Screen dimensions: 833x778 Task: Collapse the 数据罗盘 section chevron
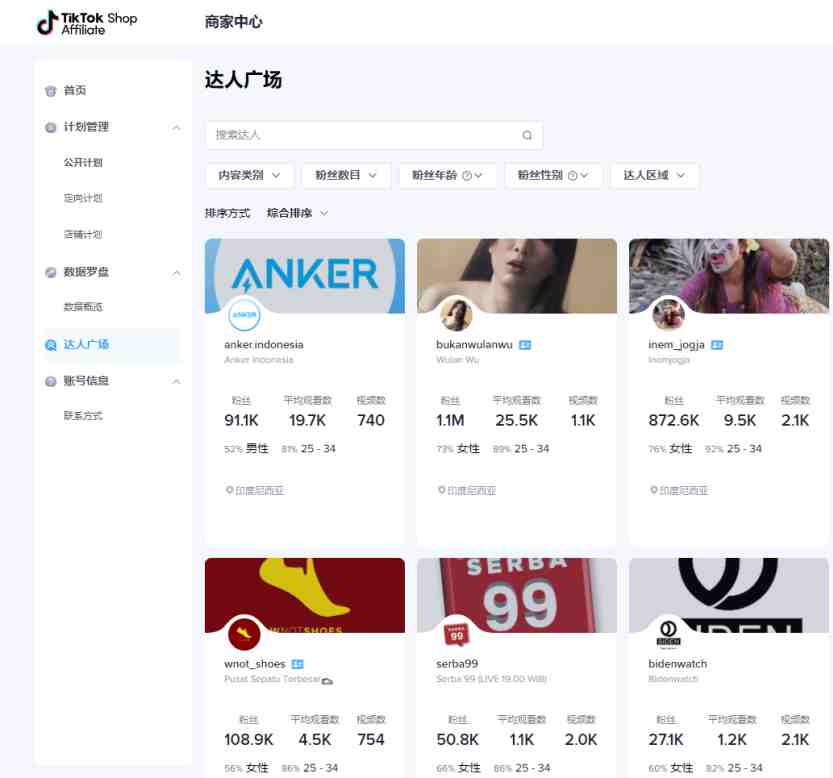[x=176, y=273]
